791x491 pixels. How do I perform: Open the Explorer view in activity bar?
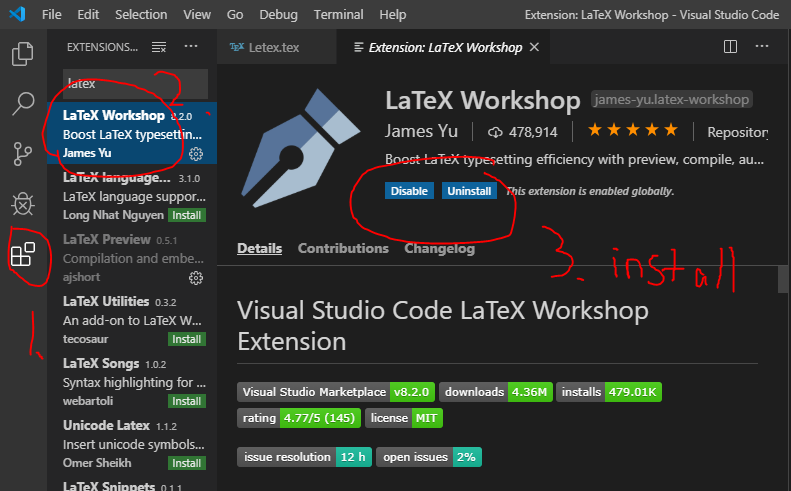point(23,53)
